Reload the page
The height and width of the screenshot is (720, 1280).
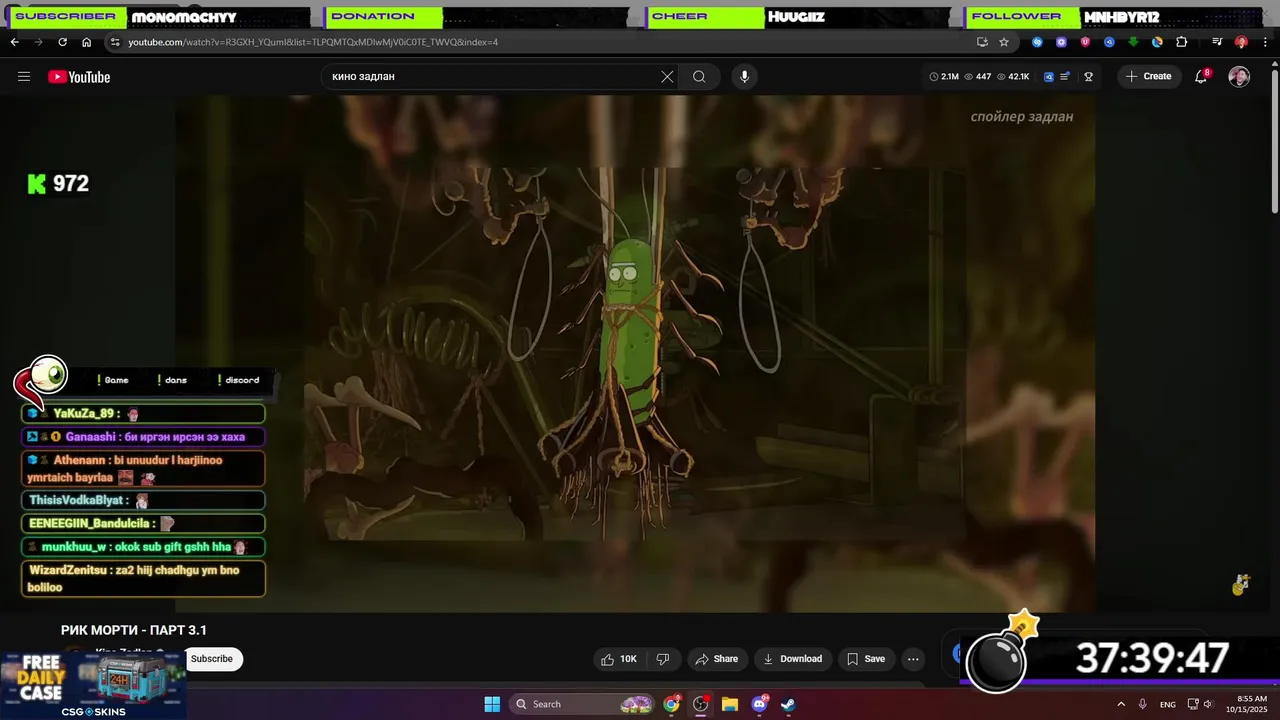click(x=62, y=42)
